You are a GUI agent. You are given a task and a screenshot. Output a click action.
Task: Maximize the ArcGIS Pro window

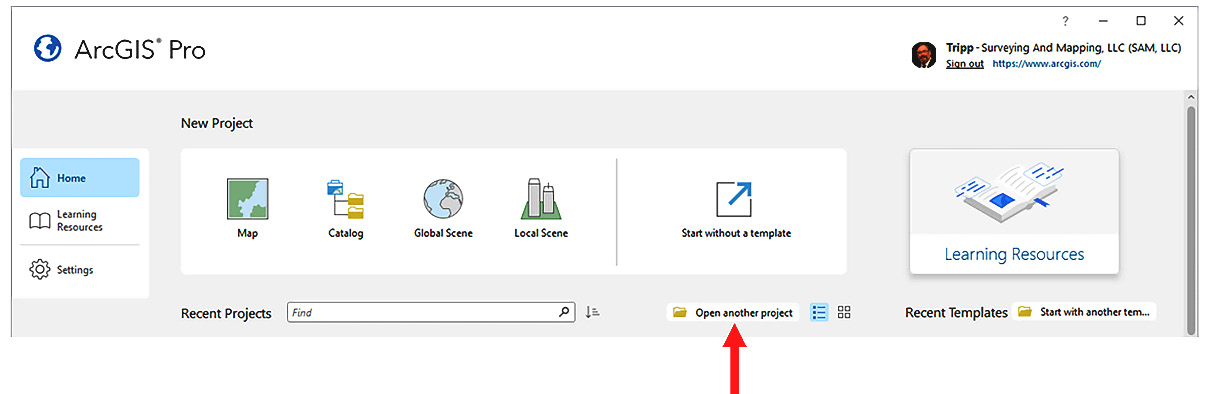pos(1141,20)
